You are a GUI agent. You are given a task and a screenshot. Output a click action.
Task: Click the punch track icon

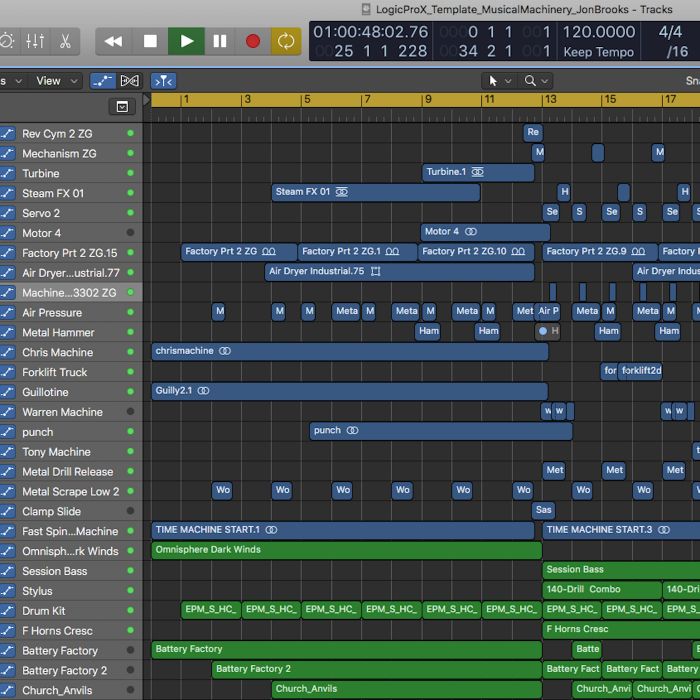pyautogui.click(x=8, y=432)
